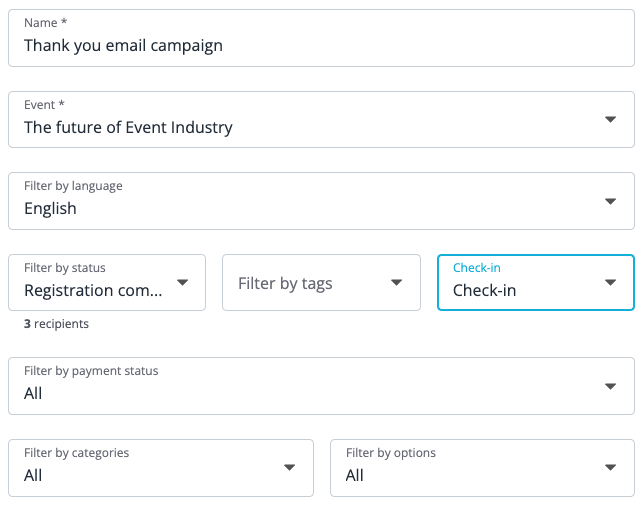Open the Event dropdown arrow
The width and height of the screenshot is (643, 505).
point(610,119)
